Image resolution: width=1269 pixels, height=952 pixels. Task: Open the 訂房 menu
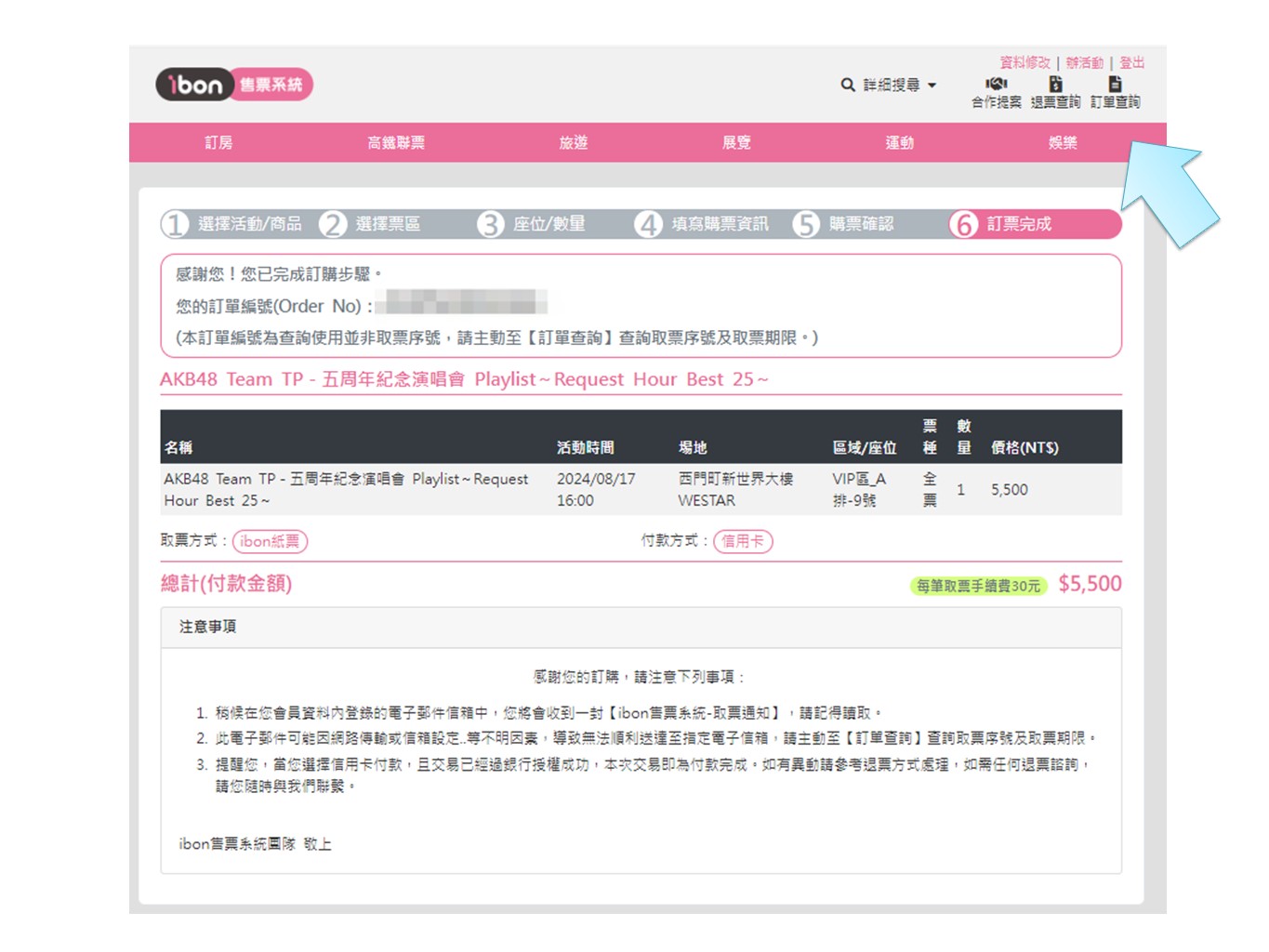point(218,142)
